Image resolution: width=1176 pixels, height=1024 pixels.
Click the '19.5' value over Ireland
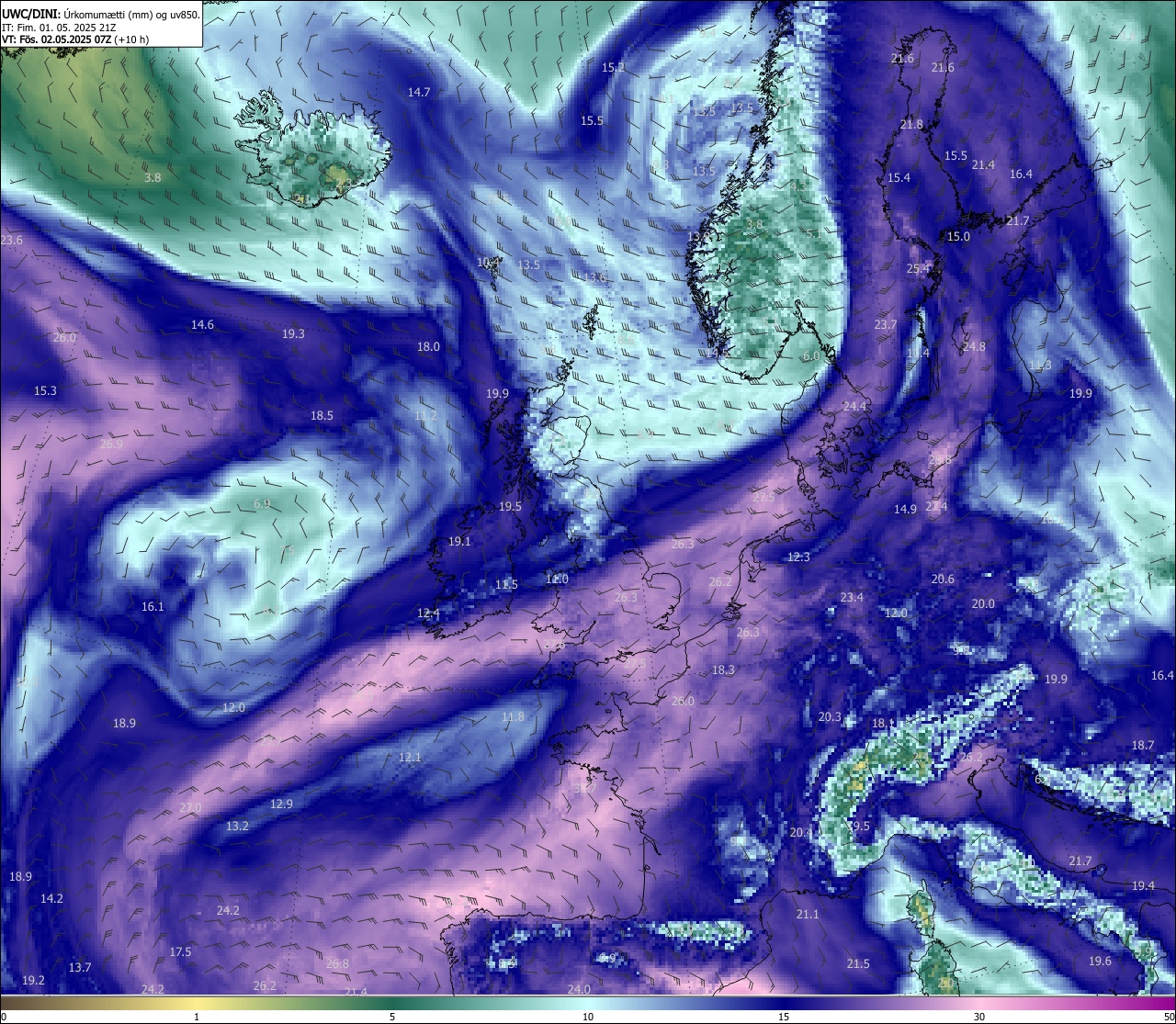510,507
